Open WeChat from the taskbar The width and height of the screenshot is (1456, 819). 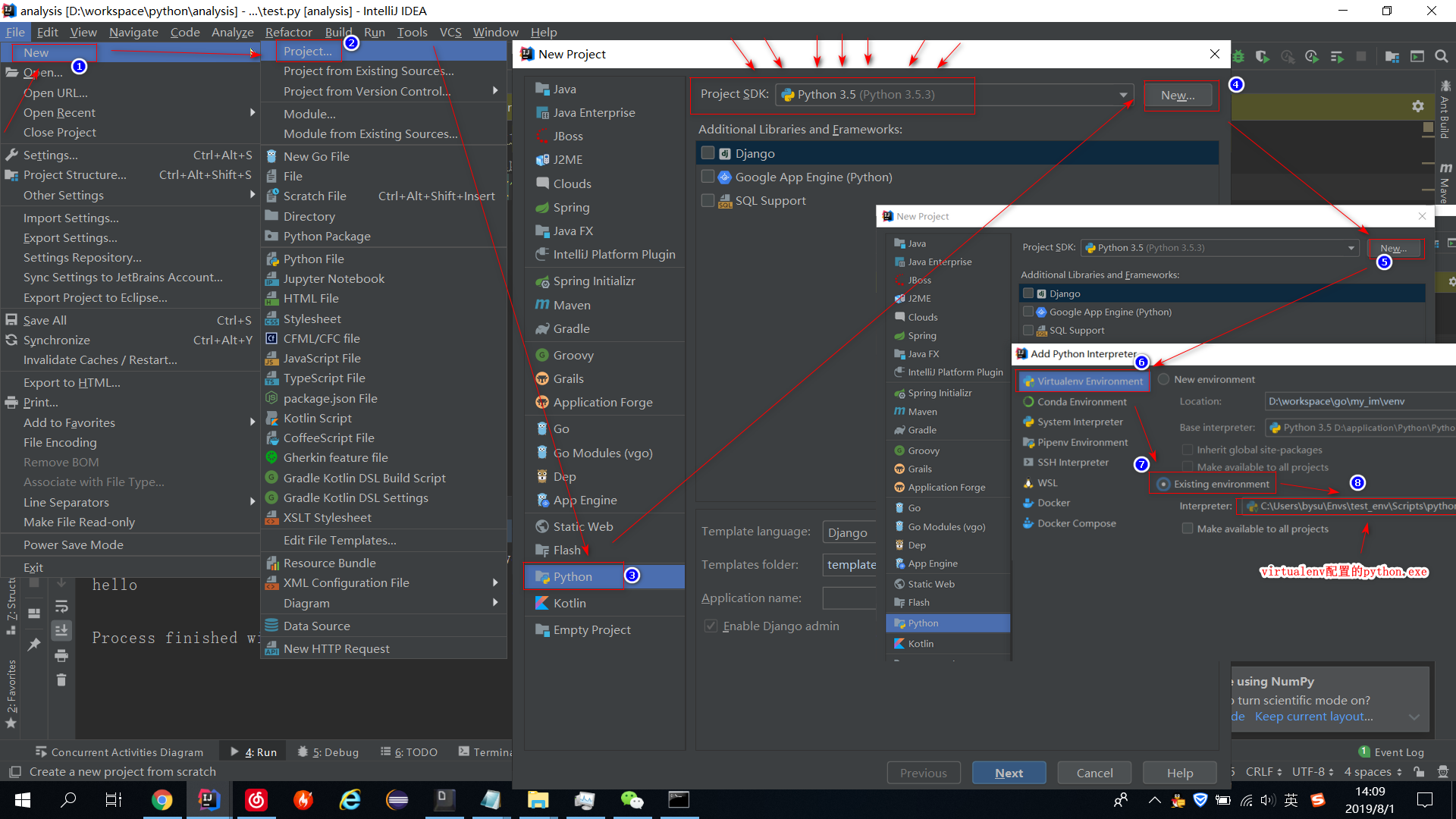(x=631, y=800)
